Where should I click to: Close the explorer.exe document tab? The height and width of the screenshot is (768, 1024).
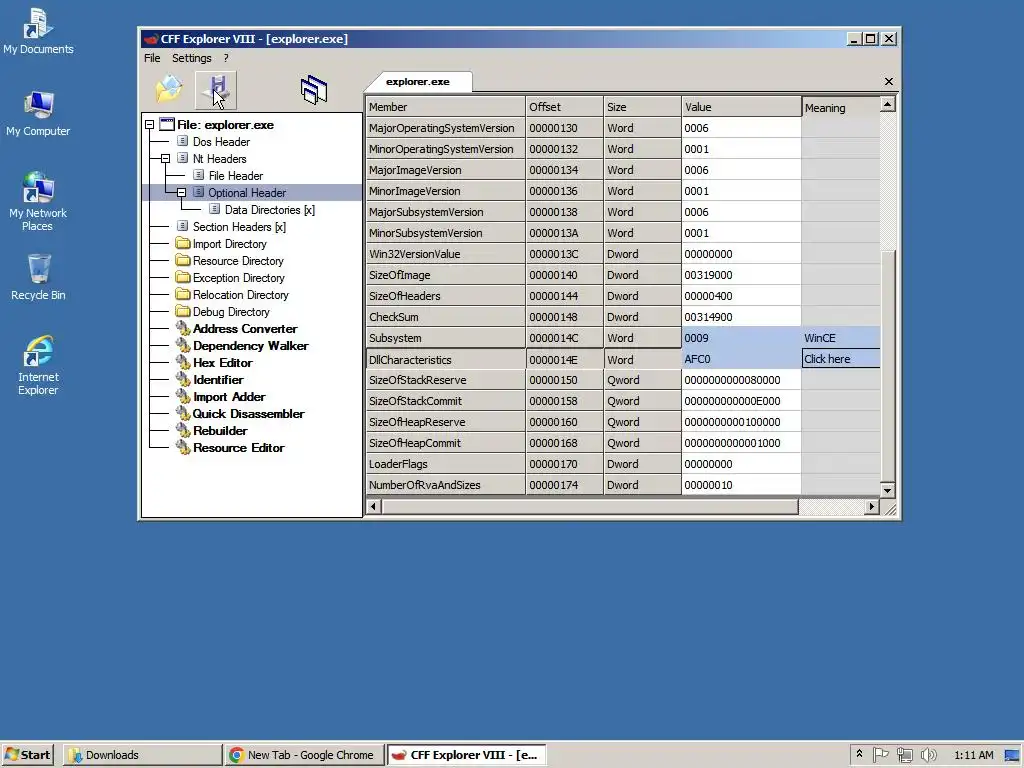point(888,82)
